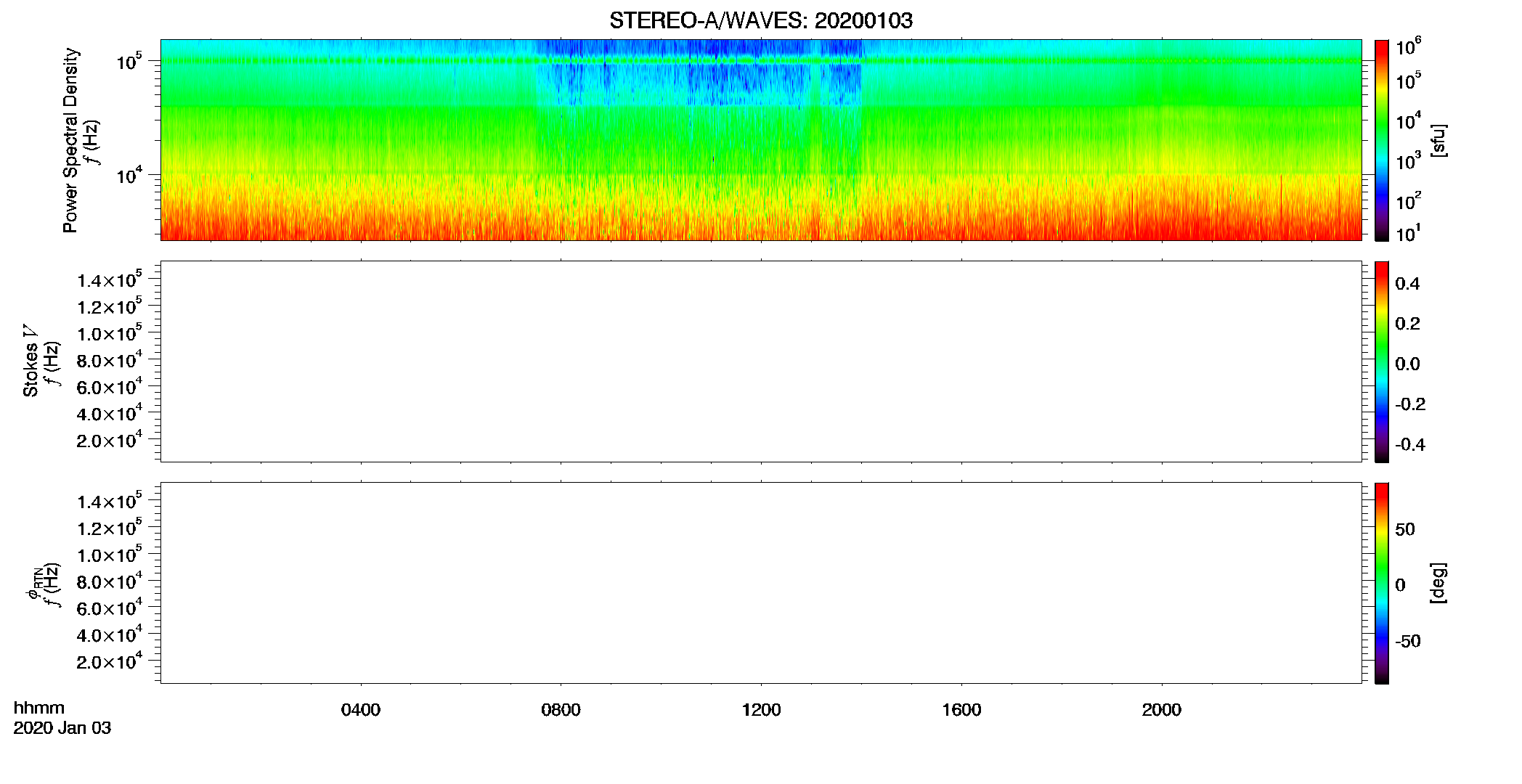The width and height of the screenshot is (1522, 784).
Task: Select the 0400 time axis label
Action: [361, 710]
